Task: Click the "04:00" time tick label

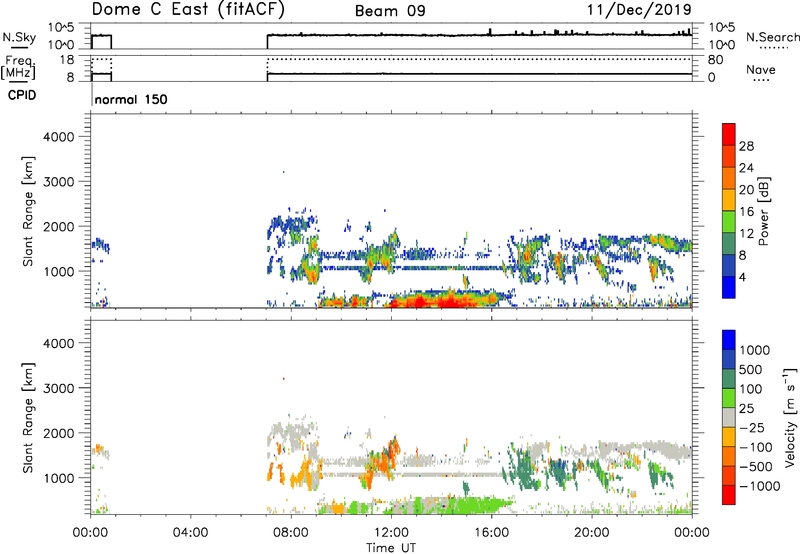Action: (190, 533)
